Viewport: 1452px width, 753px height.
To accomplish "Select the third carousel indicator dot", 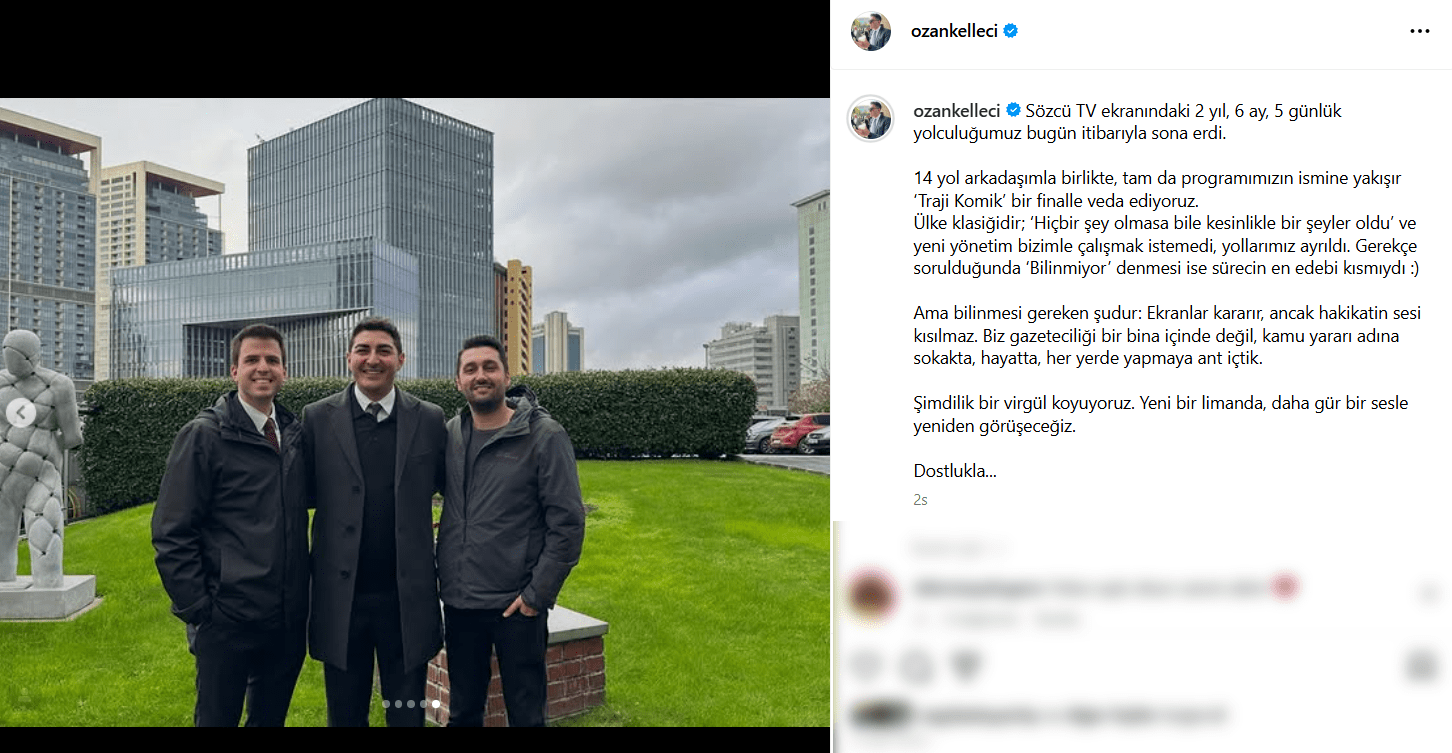I will point(411,704).
